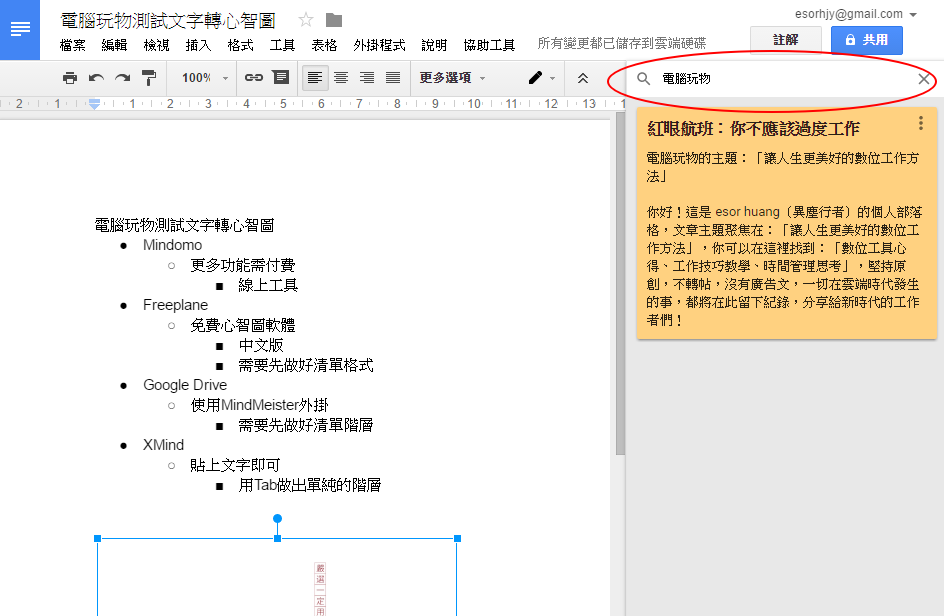944x616 pixels.
Task: Toggle left alignment
Action: pos(315,78)
